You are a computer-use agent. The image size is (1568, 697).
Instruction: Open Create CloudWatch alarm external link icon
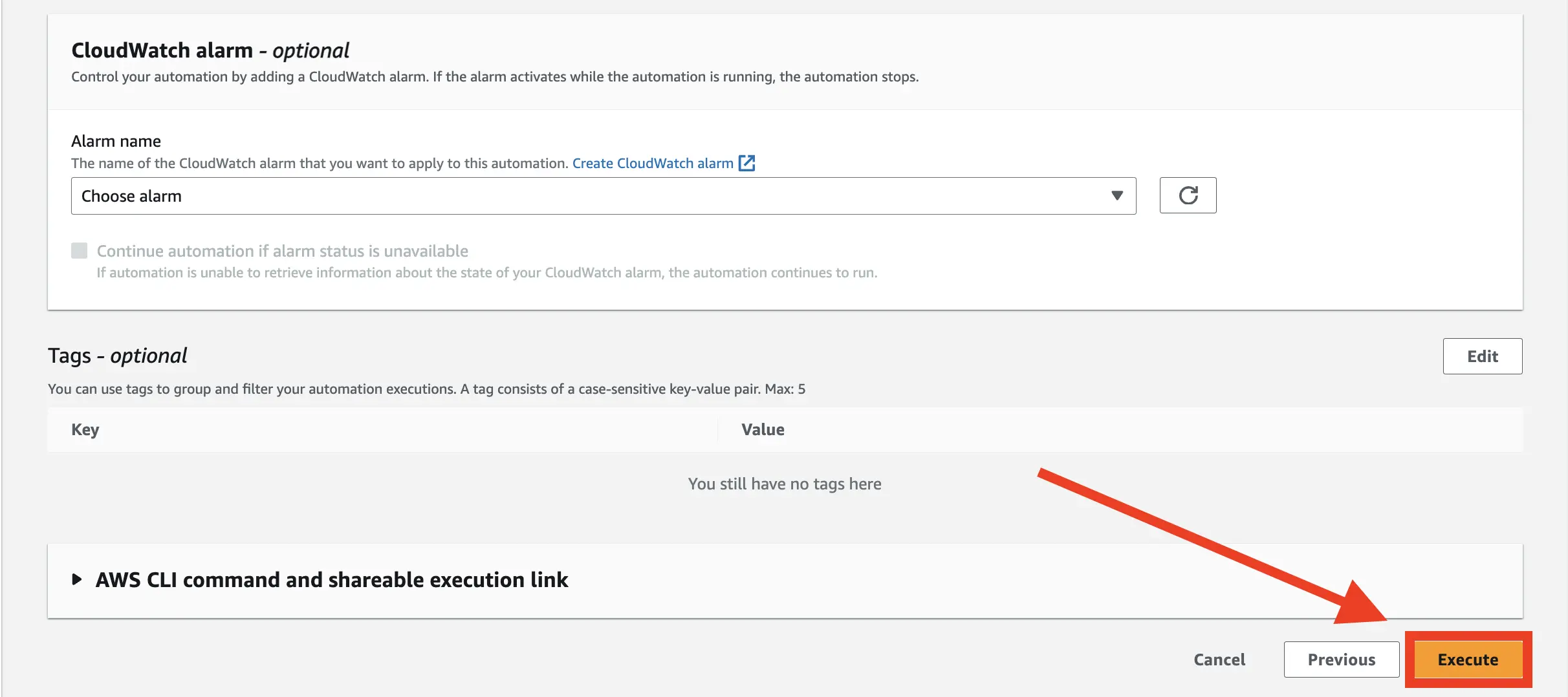[x=747, y=163]
